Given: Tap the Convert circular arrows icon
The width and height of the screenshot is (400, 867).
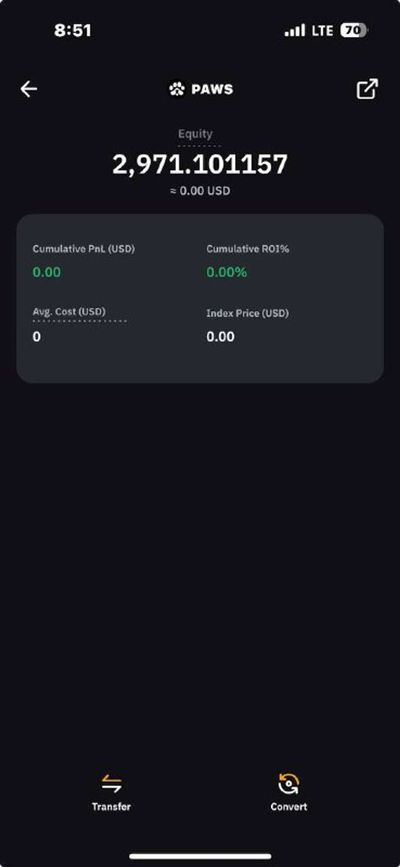Looking at the screenshot, I should coord(288,783).
